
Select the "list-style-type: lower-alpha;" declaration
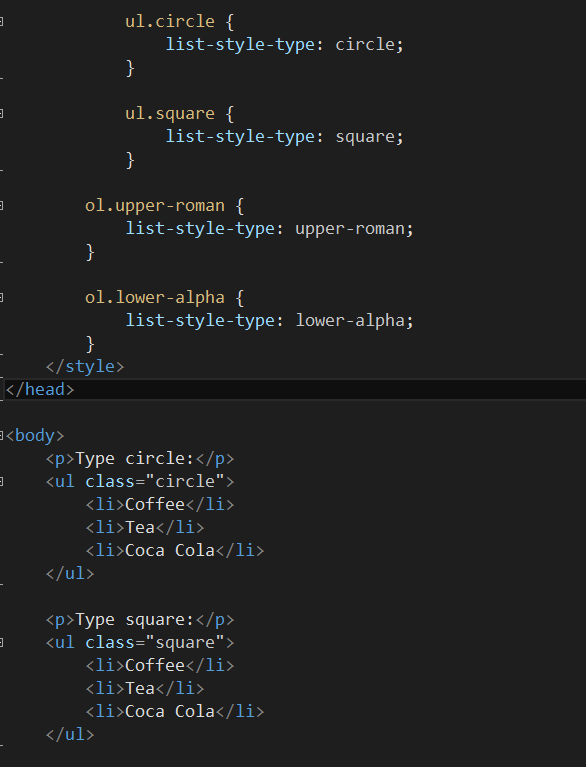tap(270, 320)
